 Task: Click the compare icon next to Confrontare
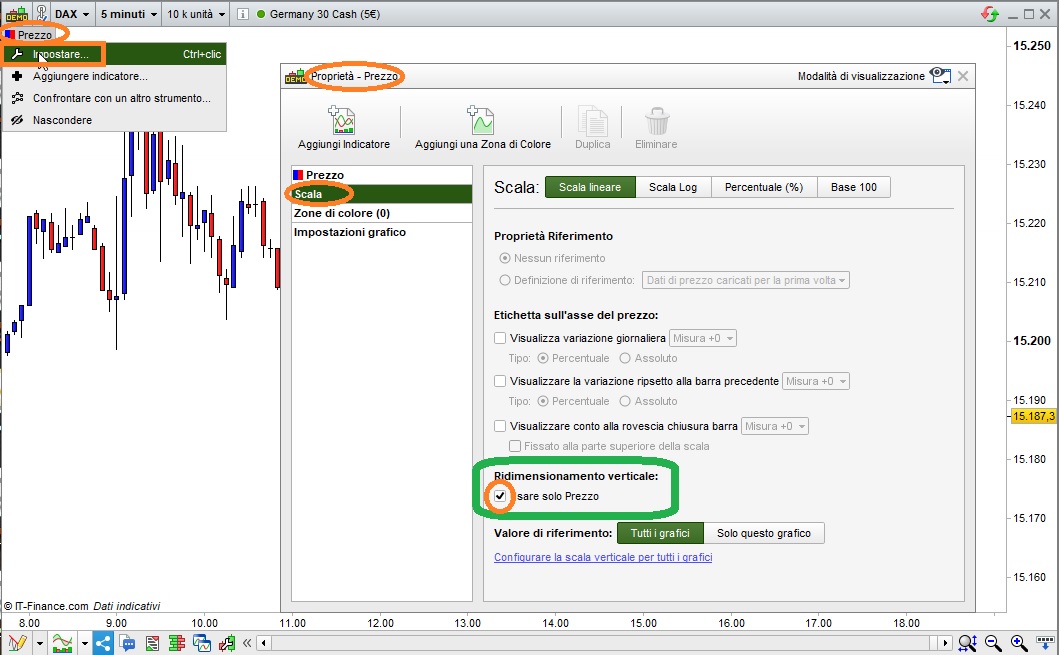click(18, 98)
